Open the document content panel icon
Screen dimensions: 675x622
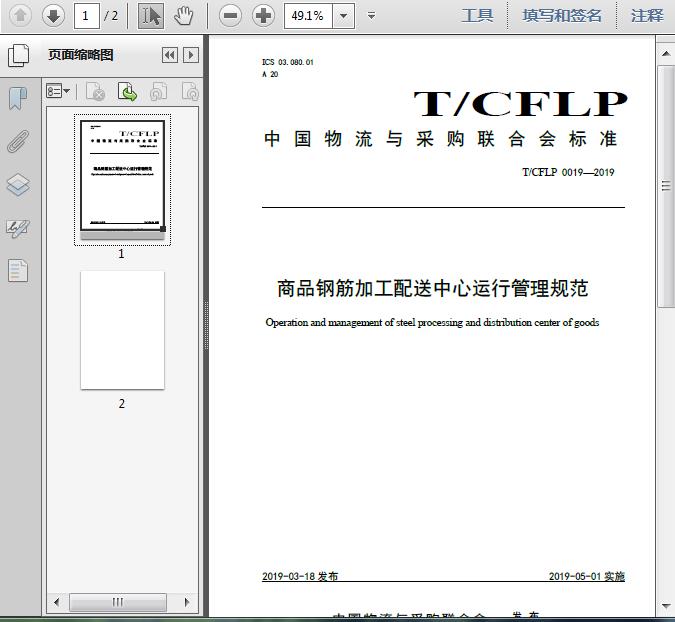(18, 271)
